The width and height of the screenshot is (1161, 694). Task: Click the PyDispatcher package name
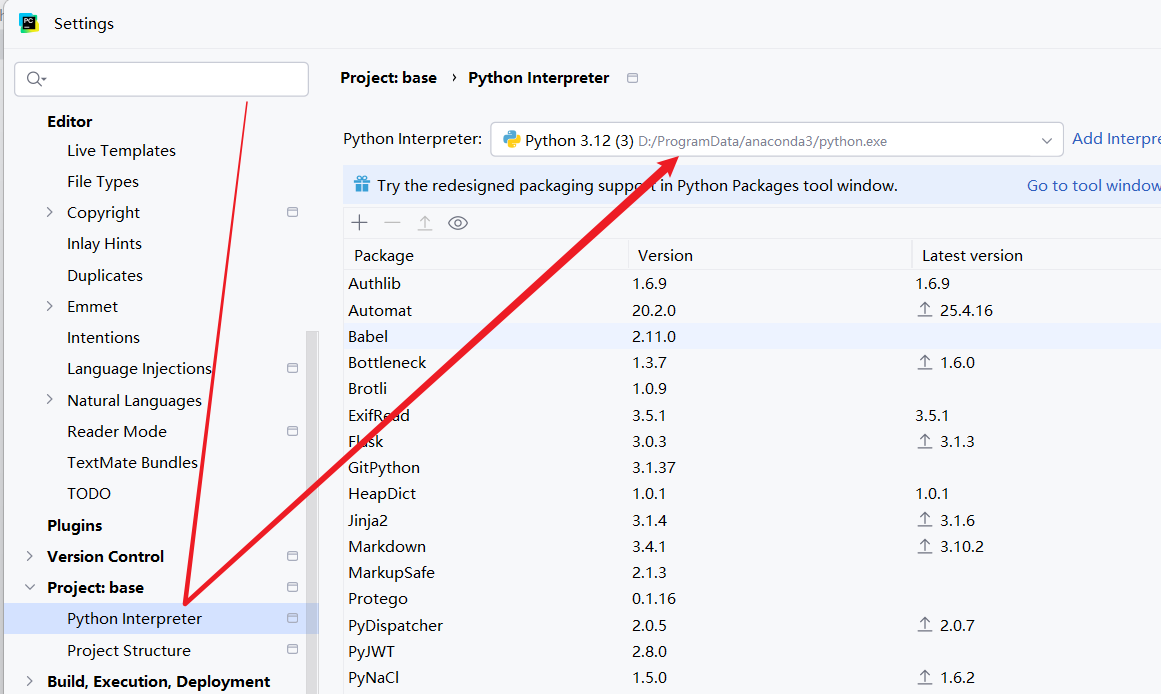pyautogui.click(x=395, y=626)
